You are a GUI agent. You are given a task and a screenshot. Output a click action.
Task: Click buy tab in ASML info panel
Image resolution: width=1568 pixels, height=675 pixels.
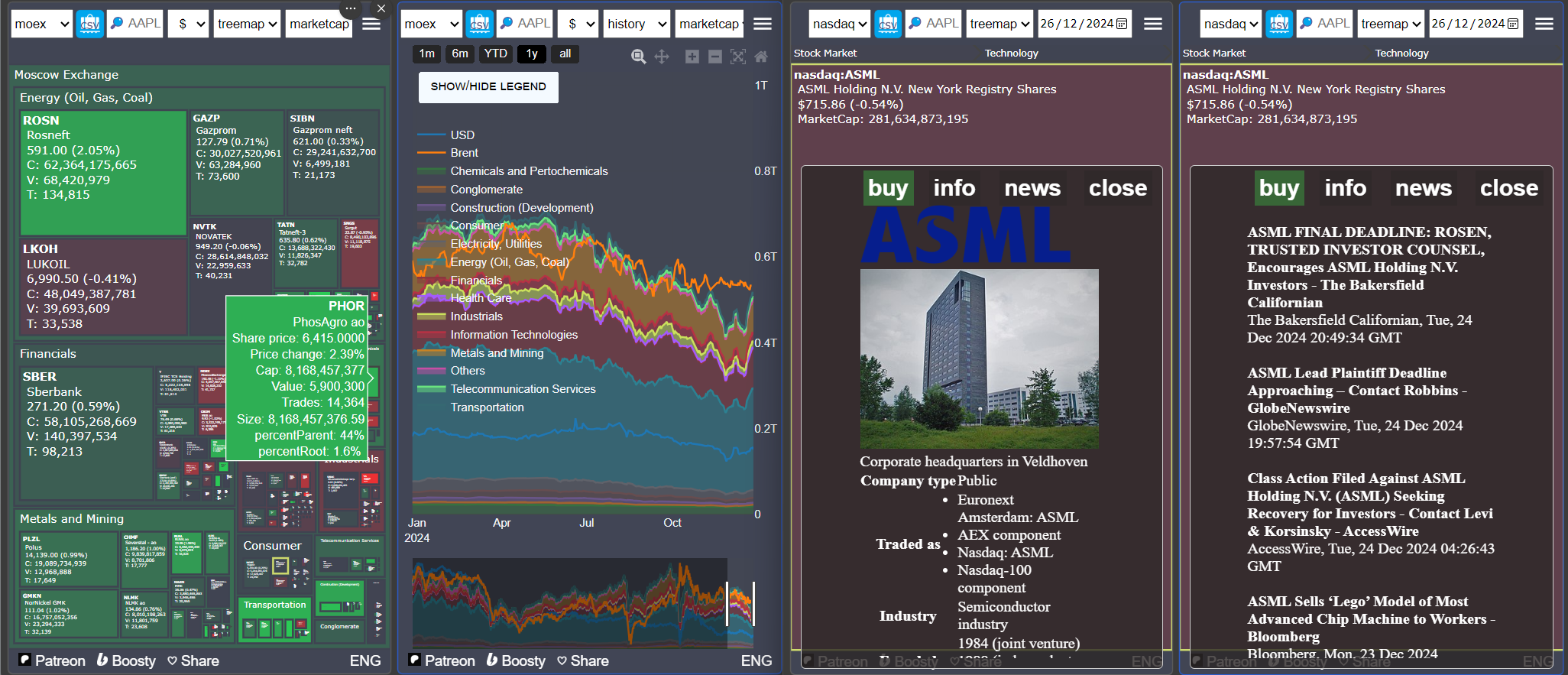click(888, 188)
